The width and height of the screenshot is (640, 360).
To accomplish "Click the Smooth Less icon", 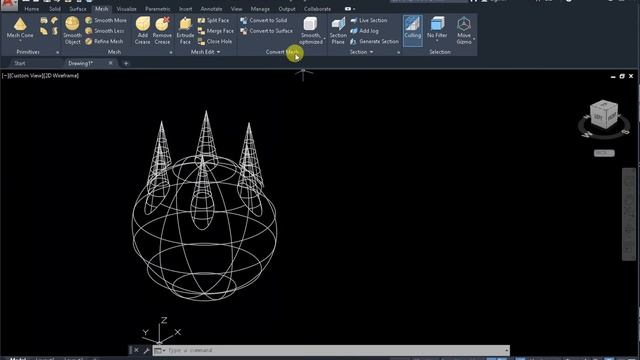I will (89, 31).
